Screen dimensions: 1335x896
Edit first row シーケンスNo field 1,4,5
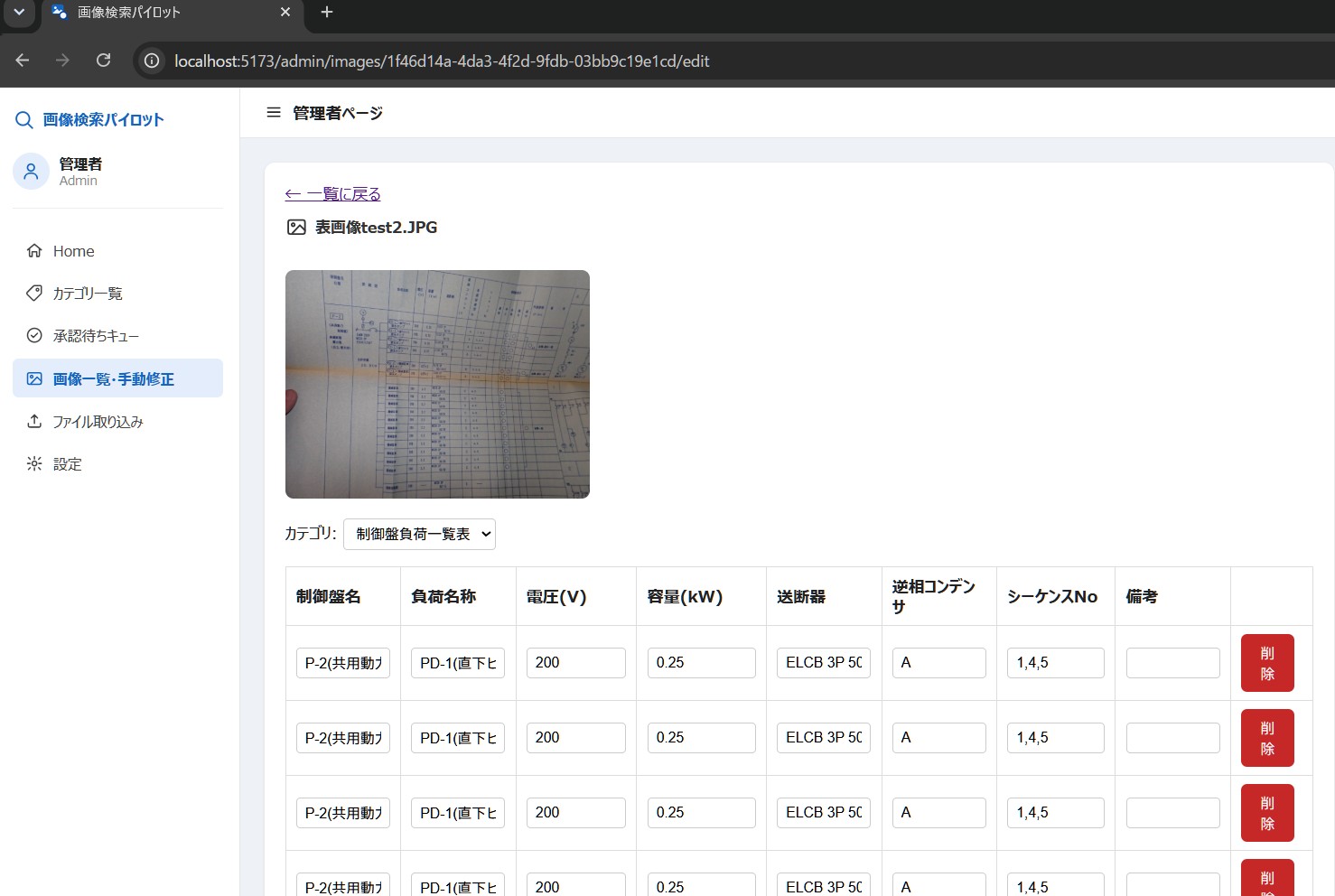click(1056, 663)
